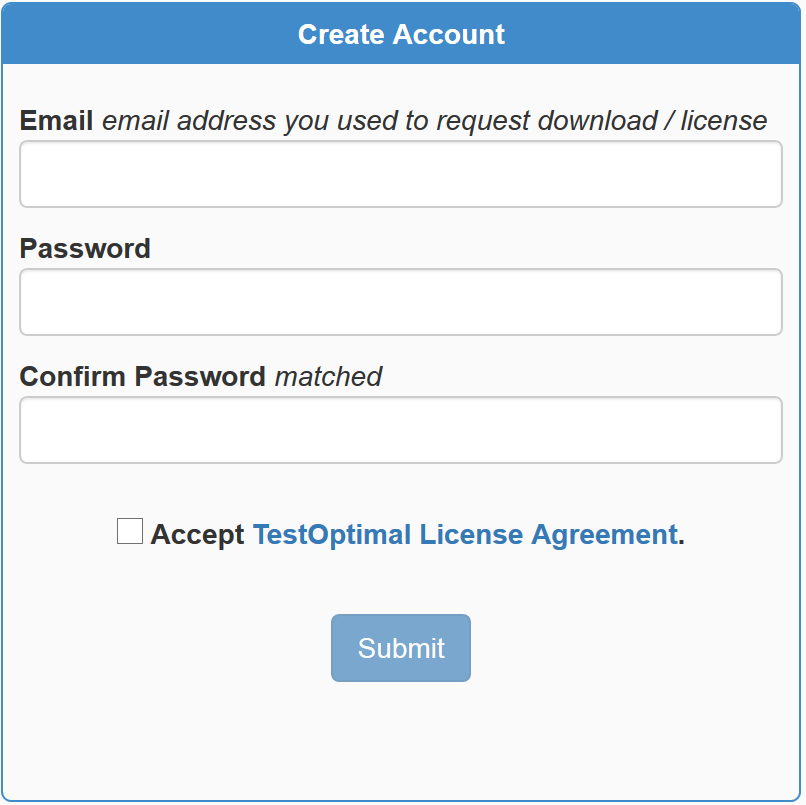Click the bold 'Accept' word beside checkbox
The image size is (806, 805).
click(x=197, y=535)
